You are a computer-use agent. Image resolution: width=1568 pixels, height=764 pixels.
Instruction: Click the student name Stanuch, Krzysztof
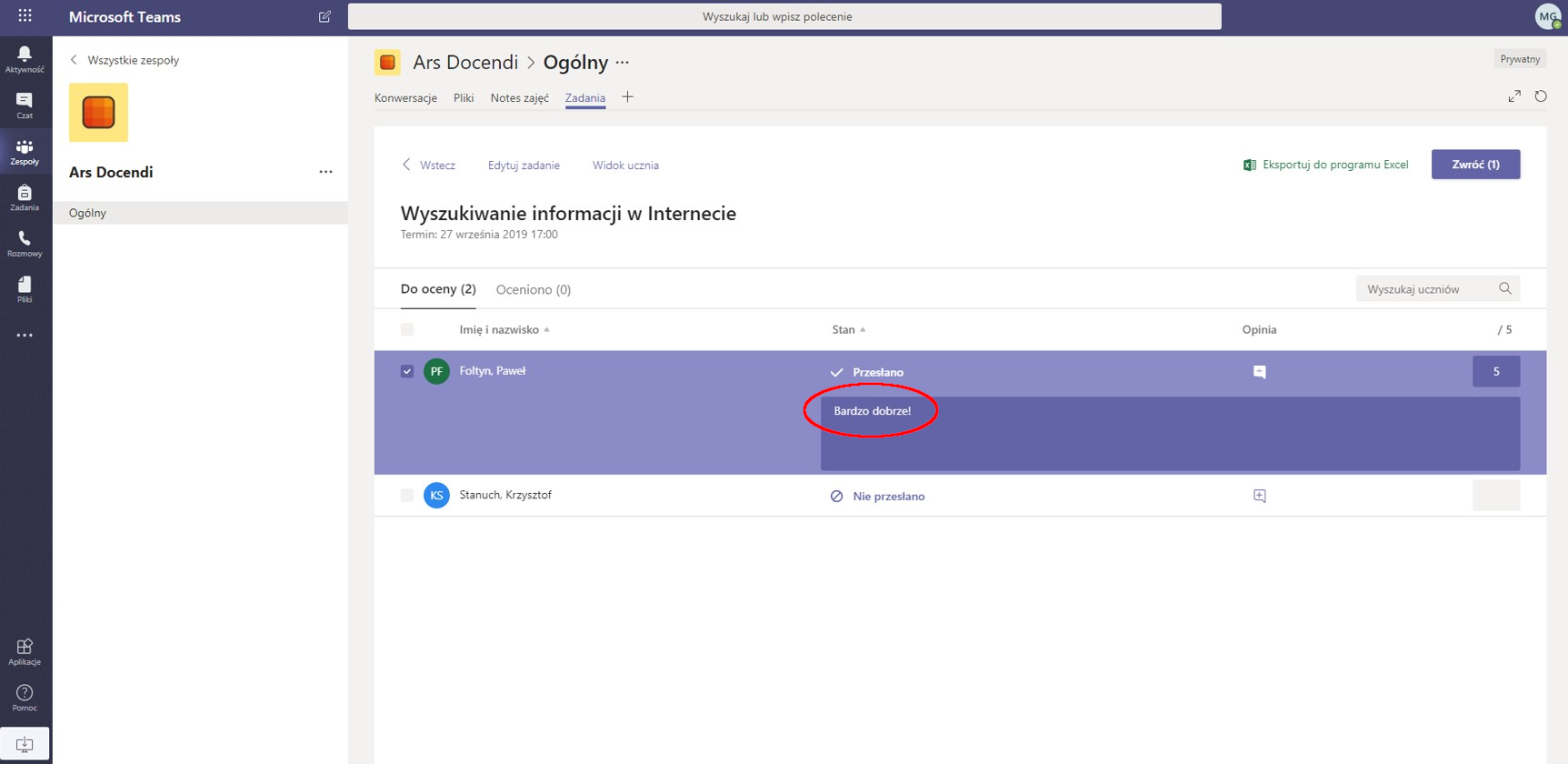pos(505,495)
